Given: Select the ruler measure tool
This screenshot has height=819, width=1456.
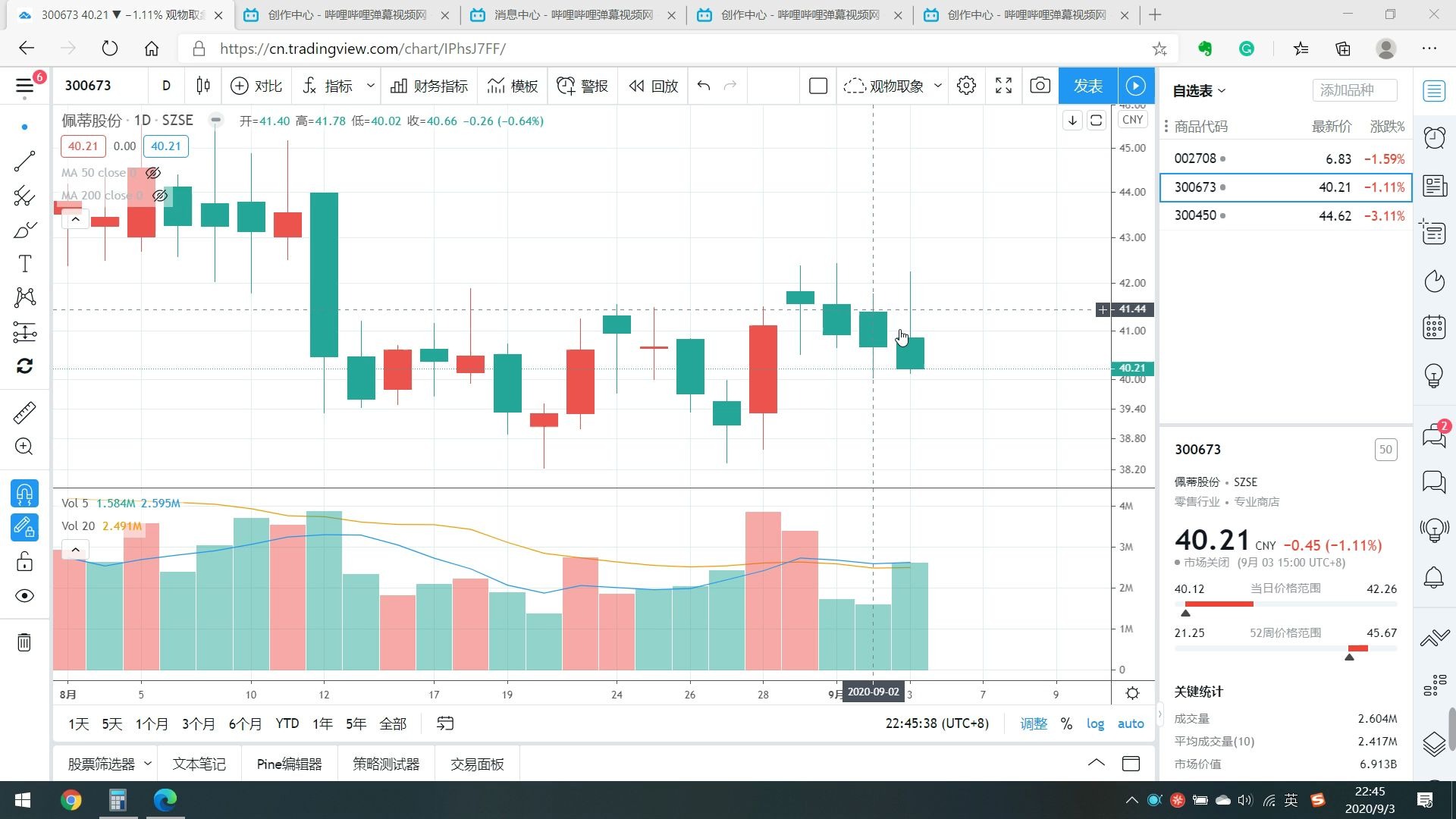Looking at the screenshot, I should pos(24,413).
